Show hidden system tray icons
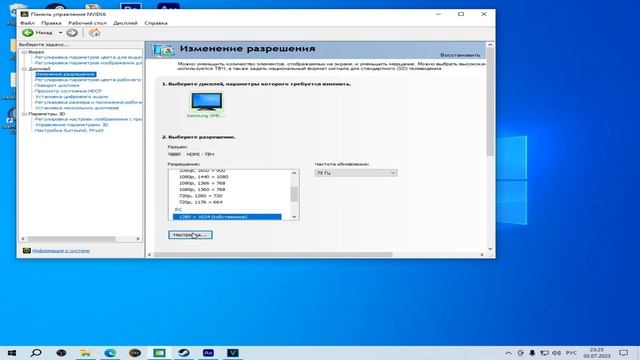The height and width of the screenshot is (360, 640). click(x=508, y=353)
